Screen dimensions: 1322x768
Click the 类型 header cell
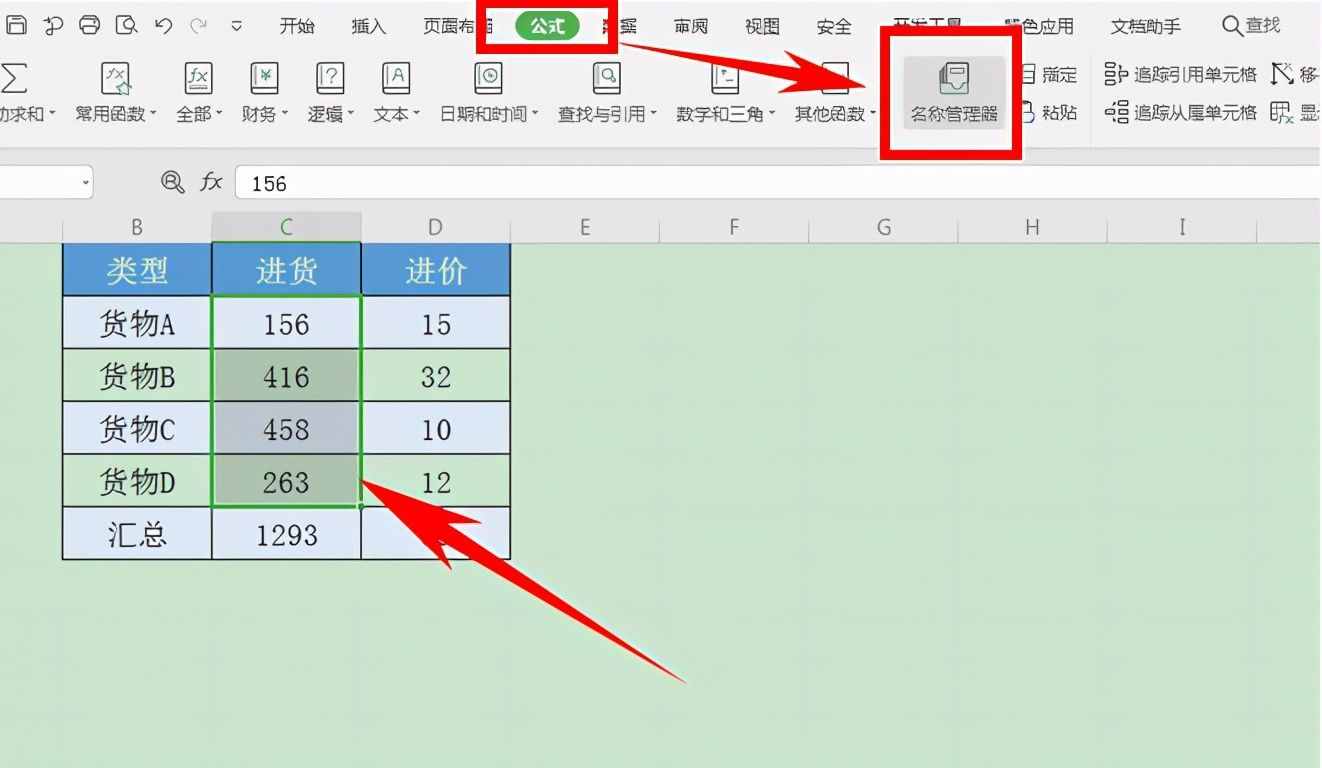(137, 269)
